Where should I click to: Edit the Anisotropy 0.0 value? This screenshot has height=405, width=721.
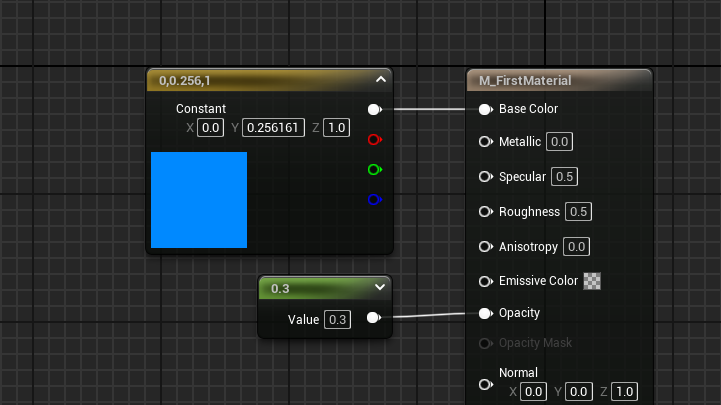(576, 246)
